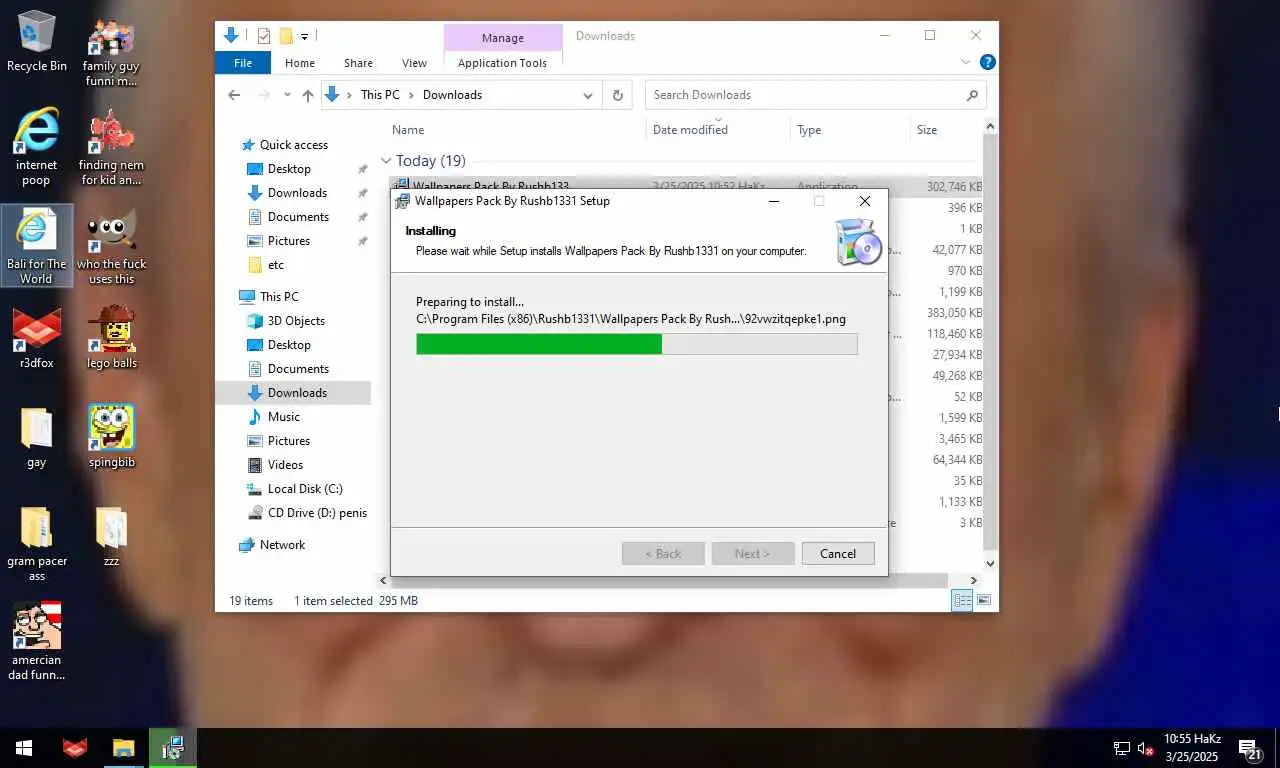Image resolution: width=1280 pixels, height=768 pixels.
Task: Open the Home ribbon tab
Action: point(300,62)
